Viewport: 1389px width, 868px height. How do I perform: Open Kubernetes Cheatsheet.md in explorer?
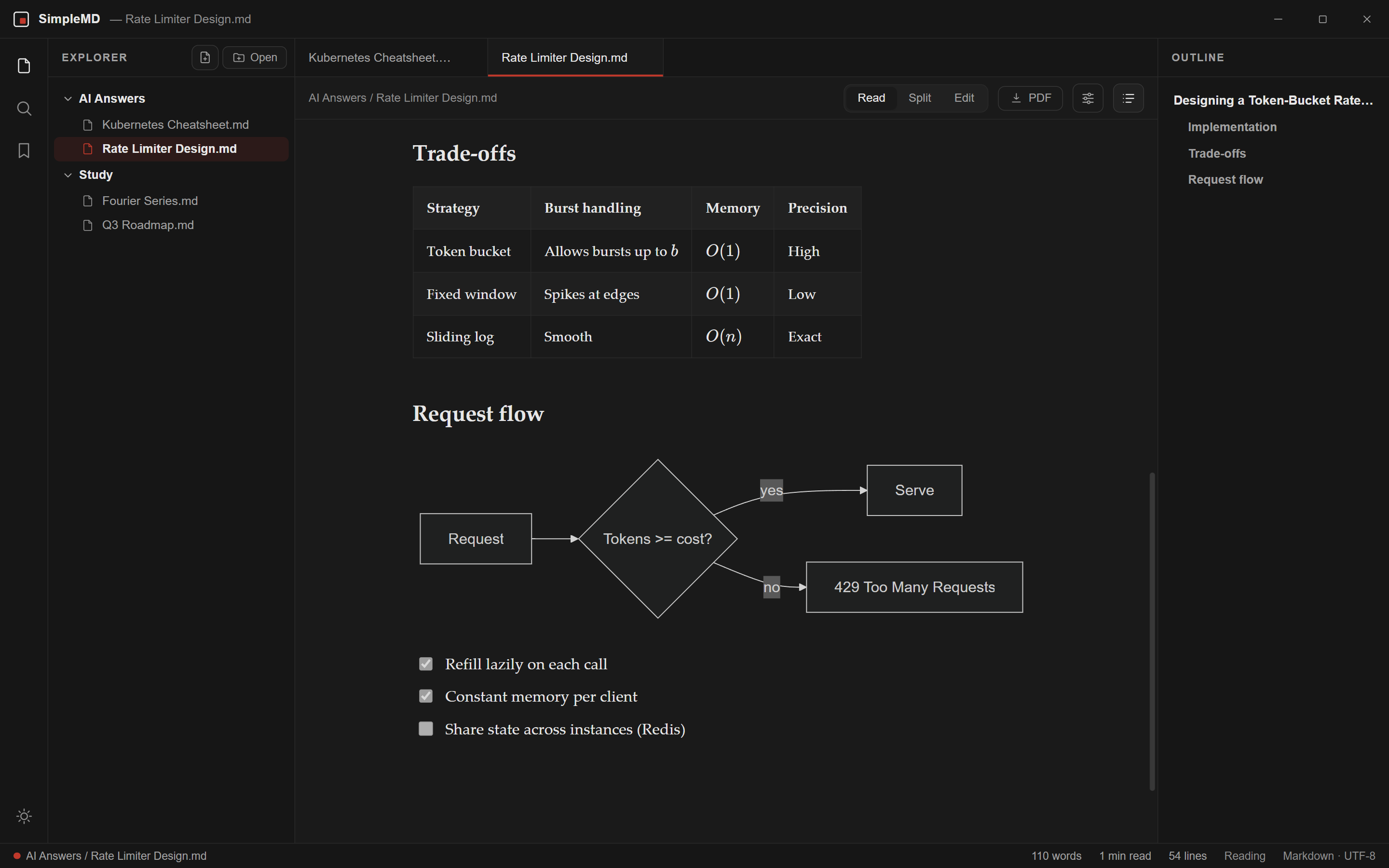click(x=171, y=125)
